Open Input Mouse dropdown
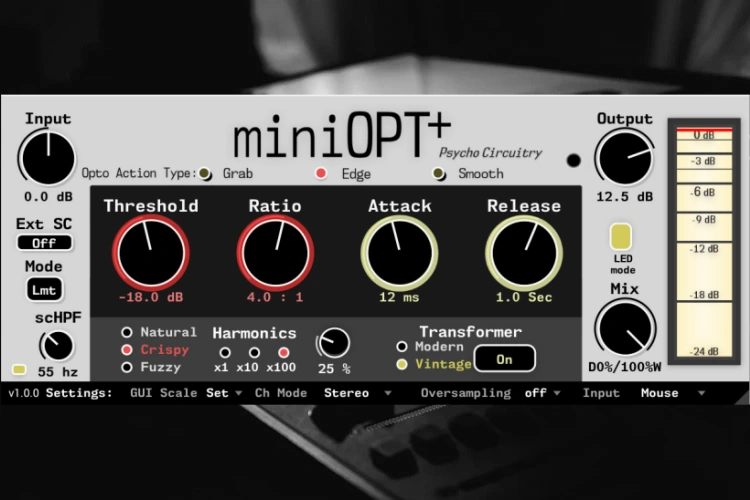The height and width of the screenshot is (500, 750). point(673,393)
